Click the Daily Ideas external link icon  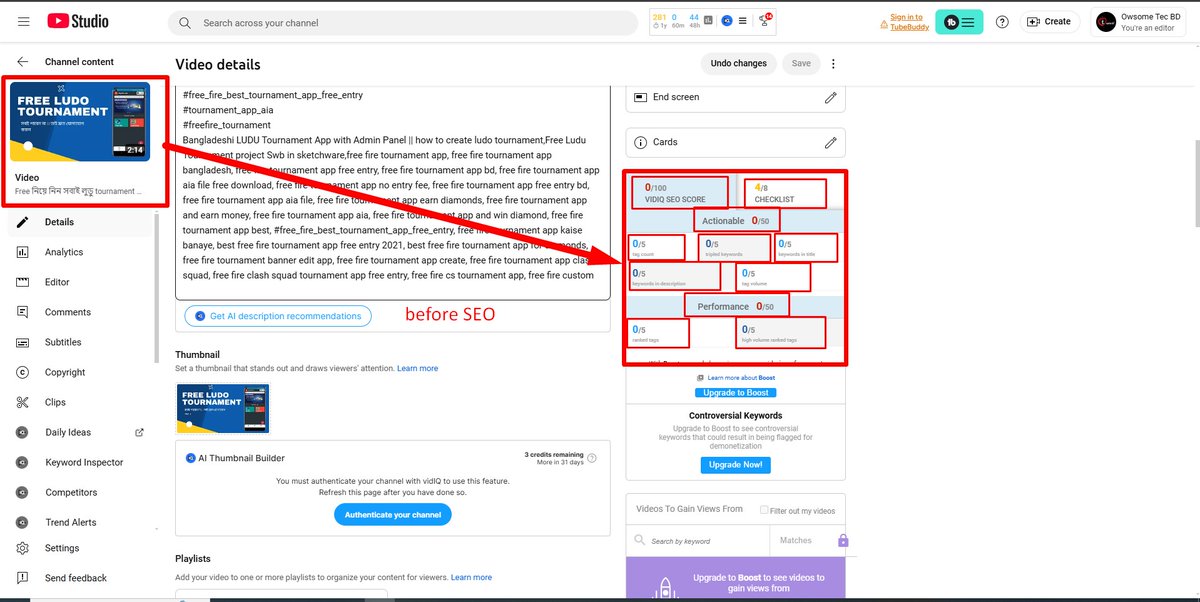tap(139, 432)
